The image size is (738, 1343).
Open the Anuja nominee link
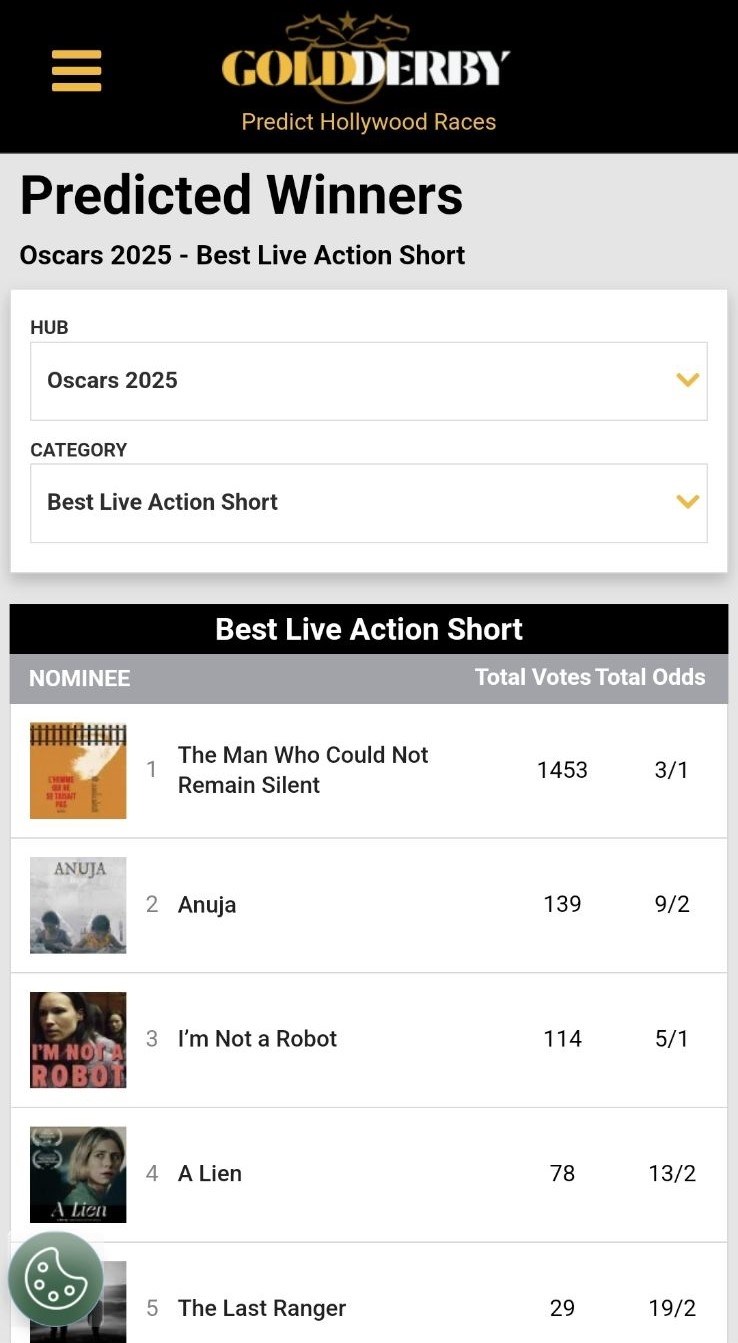[207, 905]
